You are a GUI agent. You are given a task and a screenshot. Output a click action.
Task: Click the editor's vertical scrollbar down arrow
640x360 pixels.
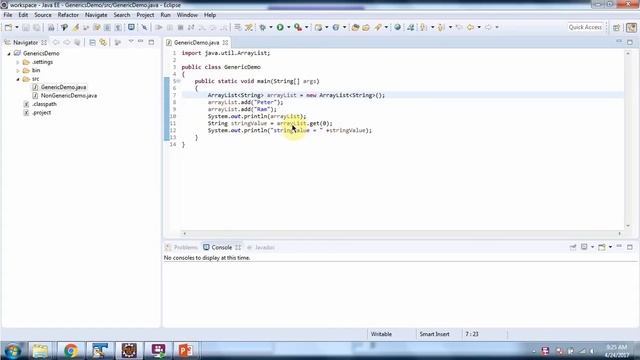click(628, 226)
